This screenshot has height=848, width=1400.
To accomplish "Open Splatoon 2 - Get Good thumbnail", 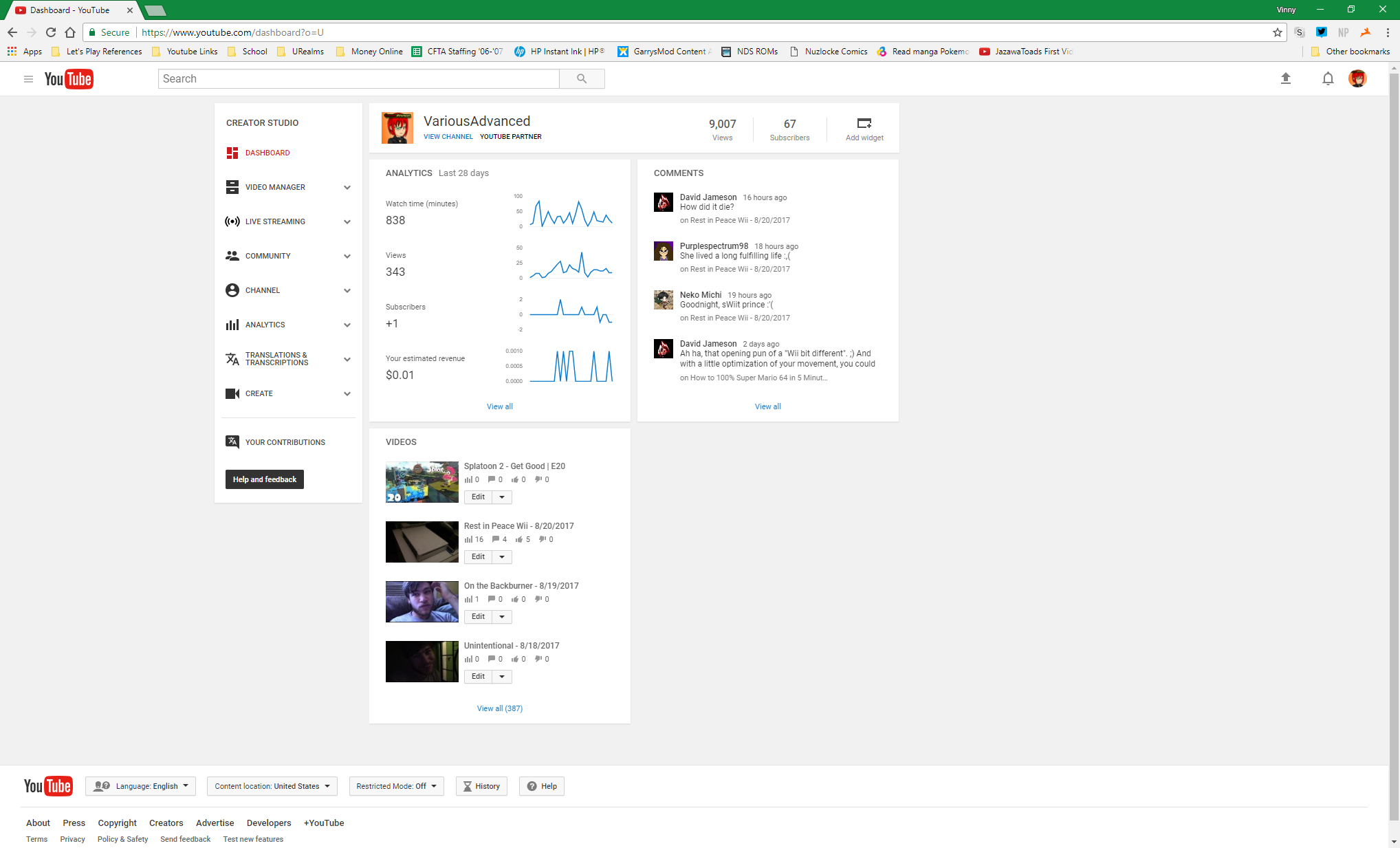I will [x=422, y=482].
